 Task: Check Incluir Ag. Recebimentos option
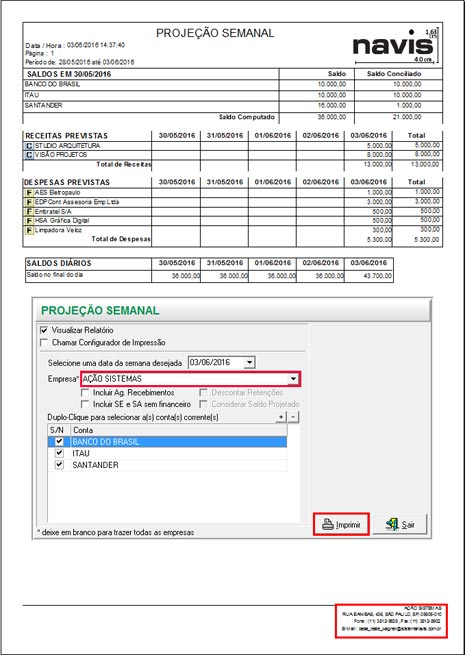click(85, 393)
